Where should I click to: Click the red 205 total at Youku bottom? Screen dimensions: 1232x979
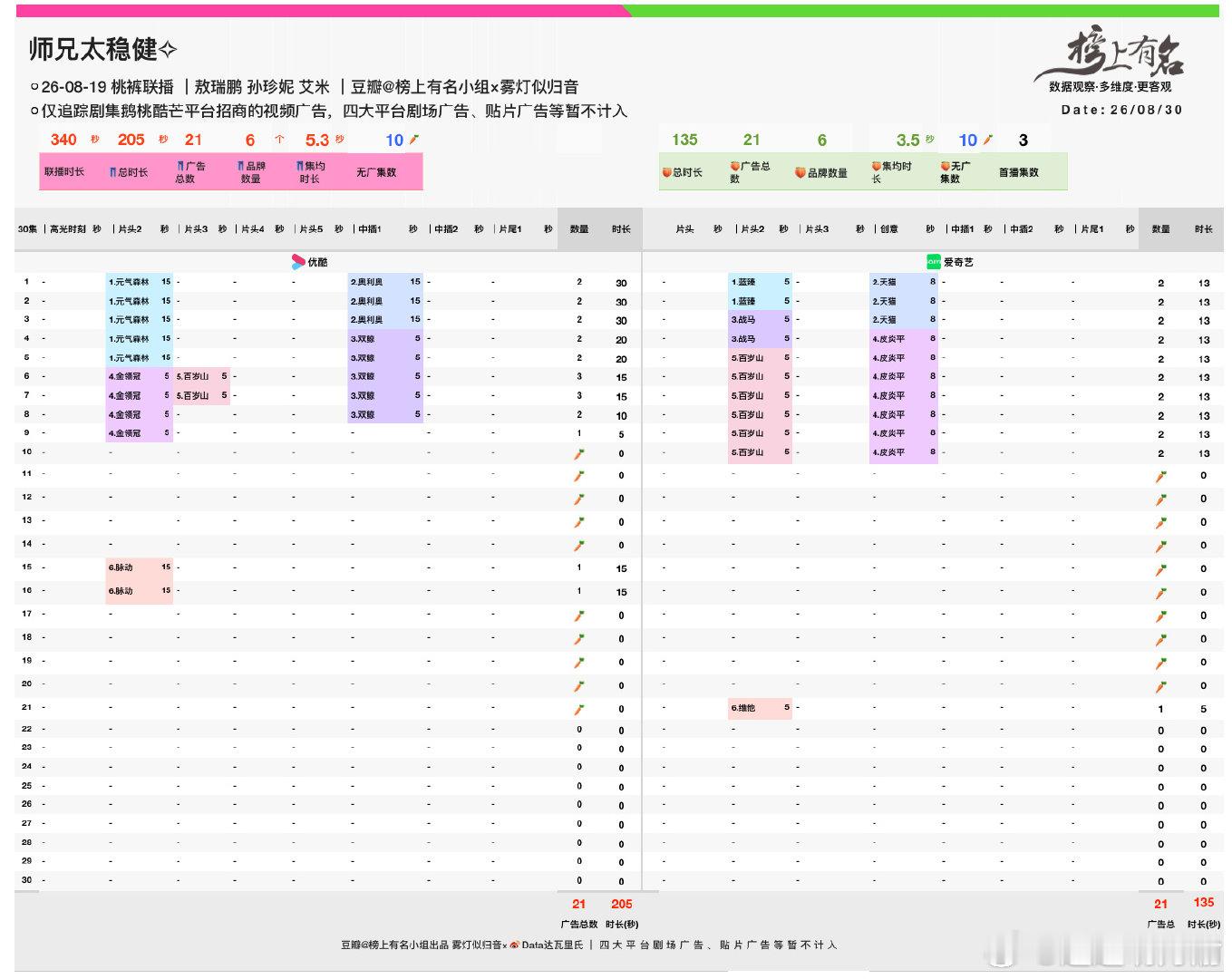(622, 904)
